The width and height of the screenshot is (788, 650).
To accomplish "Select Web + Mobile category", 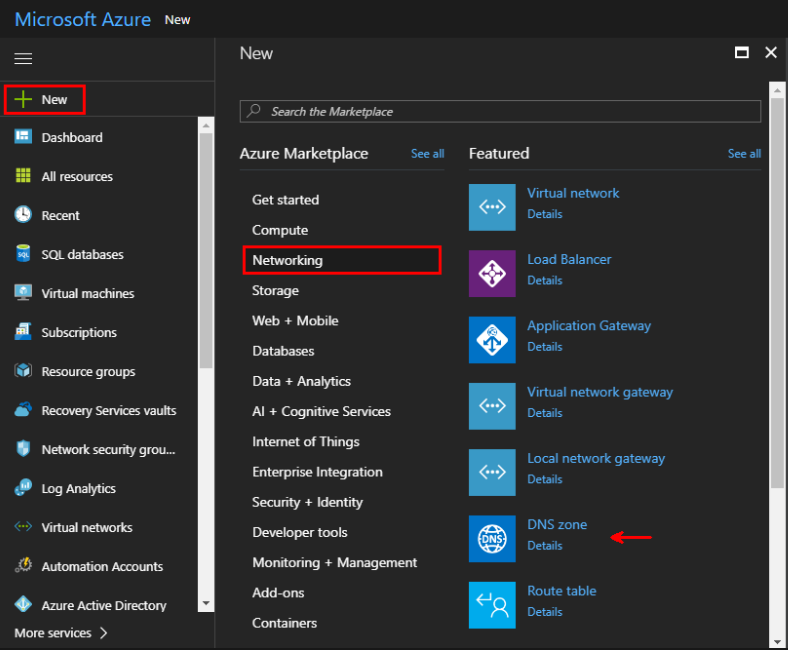I will [x=296, y=321].
